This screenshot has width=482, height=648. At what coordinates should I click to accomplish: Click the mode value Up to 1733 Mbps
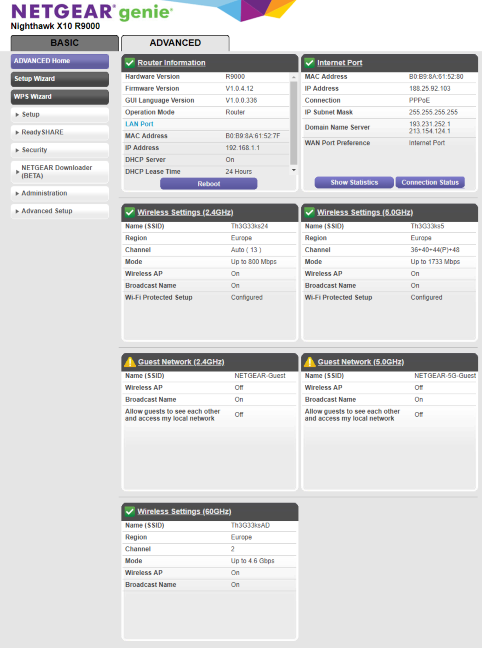pos(435,262)
